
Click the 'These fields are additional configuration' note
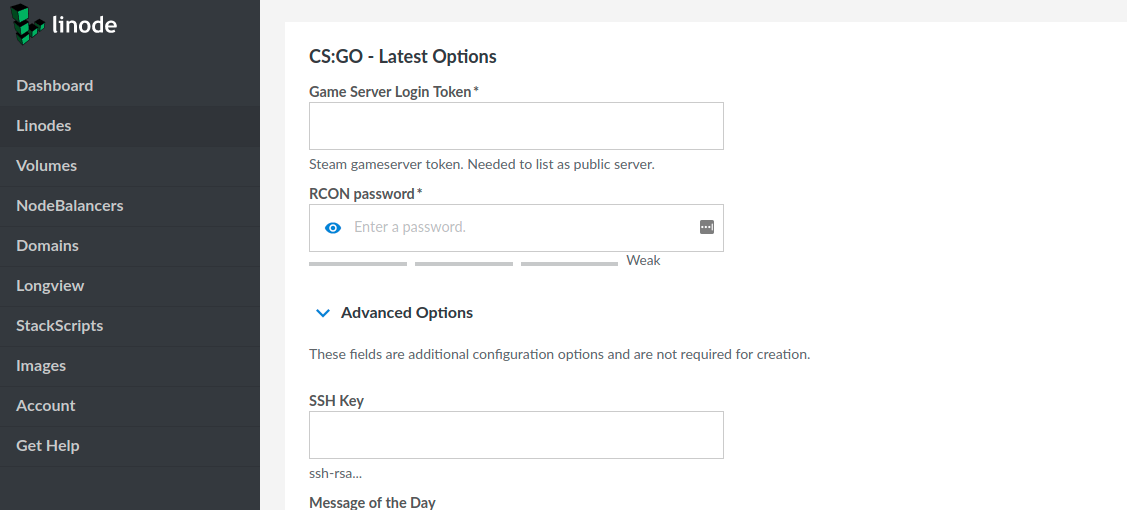point(559,355)
